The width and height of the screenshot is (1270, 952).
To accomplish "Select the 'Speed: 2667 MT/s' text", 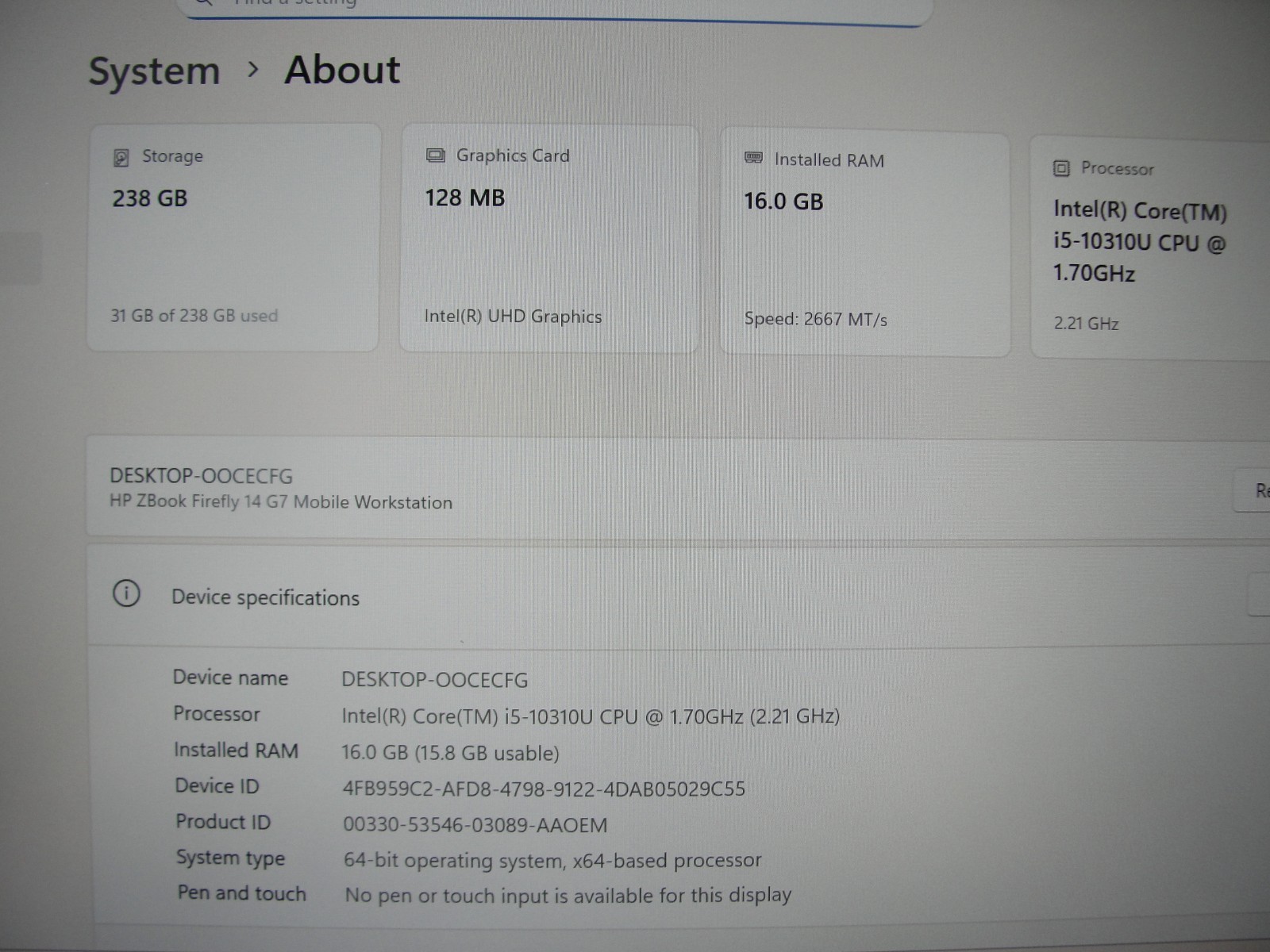I will 815,319.
